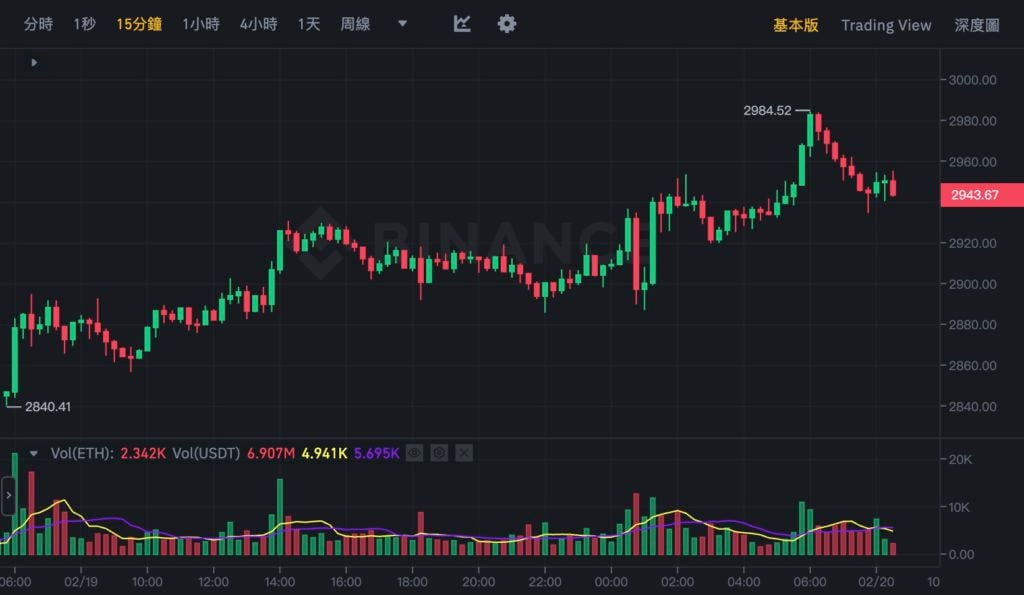Switch to 1秒 interval
Viewport: 1024px width, 595px height.
[x=84, y=24]
